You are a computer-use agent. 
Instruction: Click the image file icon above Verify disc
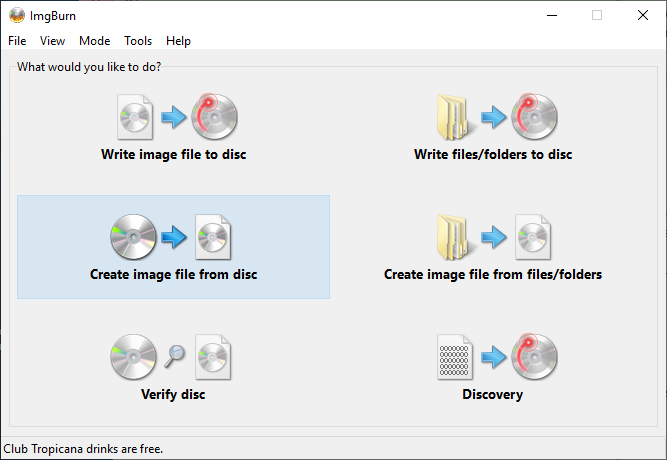pos(213,357)
